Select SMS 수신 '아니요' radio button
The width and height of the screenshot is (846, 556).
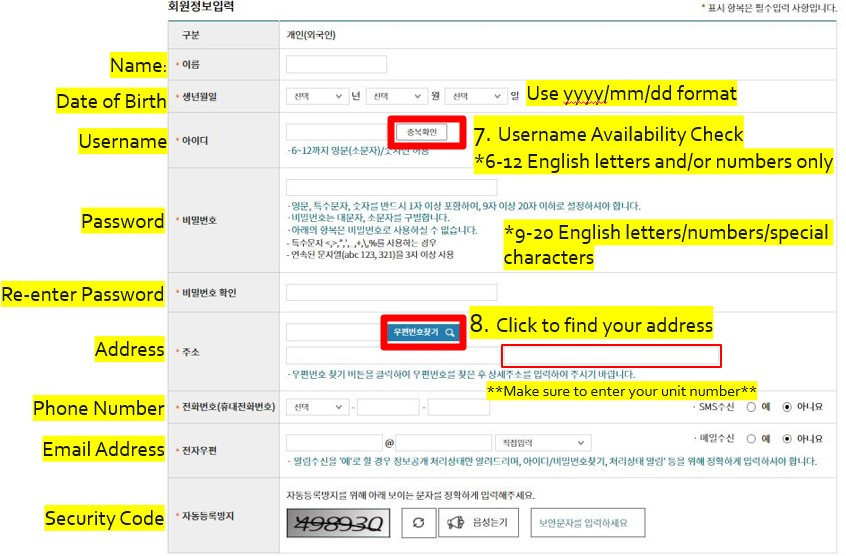(787, 407)
